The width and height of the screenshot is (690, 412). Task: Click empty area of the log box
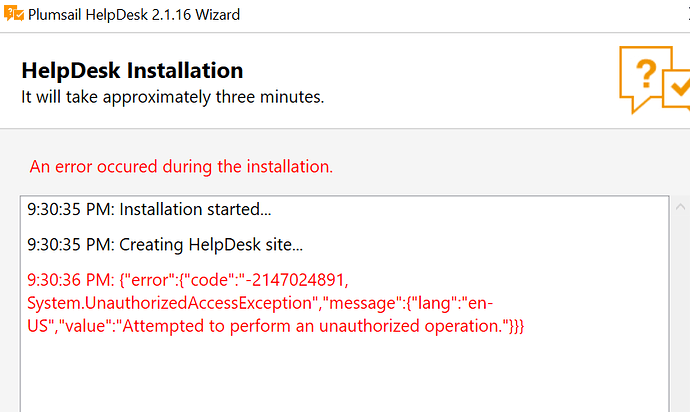(344, 374)
